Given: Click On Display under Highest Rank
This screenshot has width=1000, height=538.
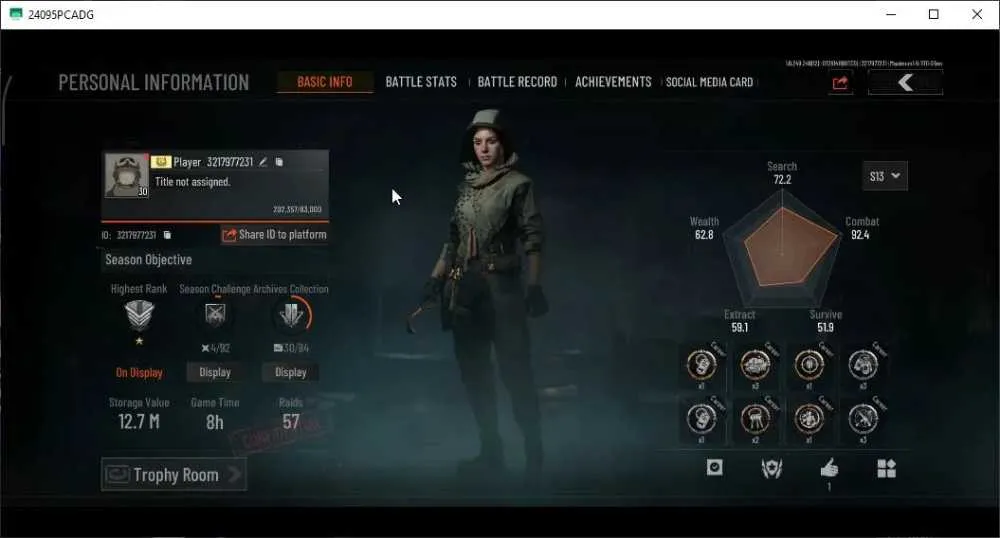Looking at the screenshot, I should coord(139,372).
